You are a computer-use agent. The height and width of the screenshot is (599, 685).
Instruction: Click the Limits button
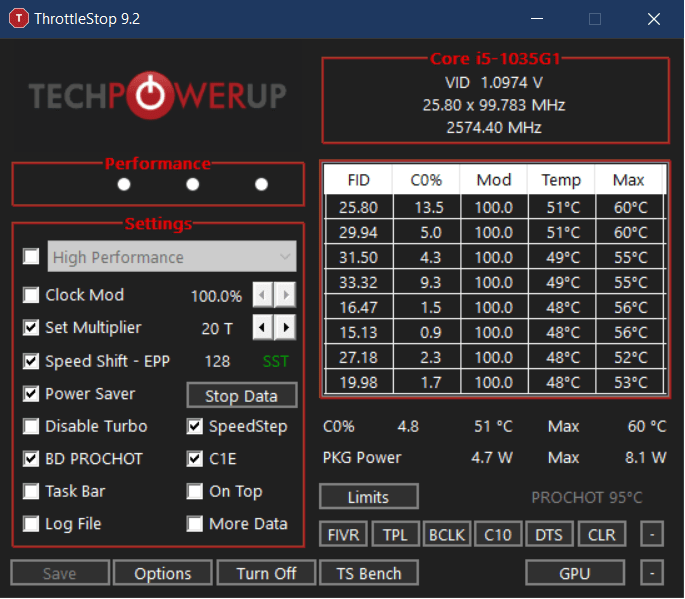[369, 496]
